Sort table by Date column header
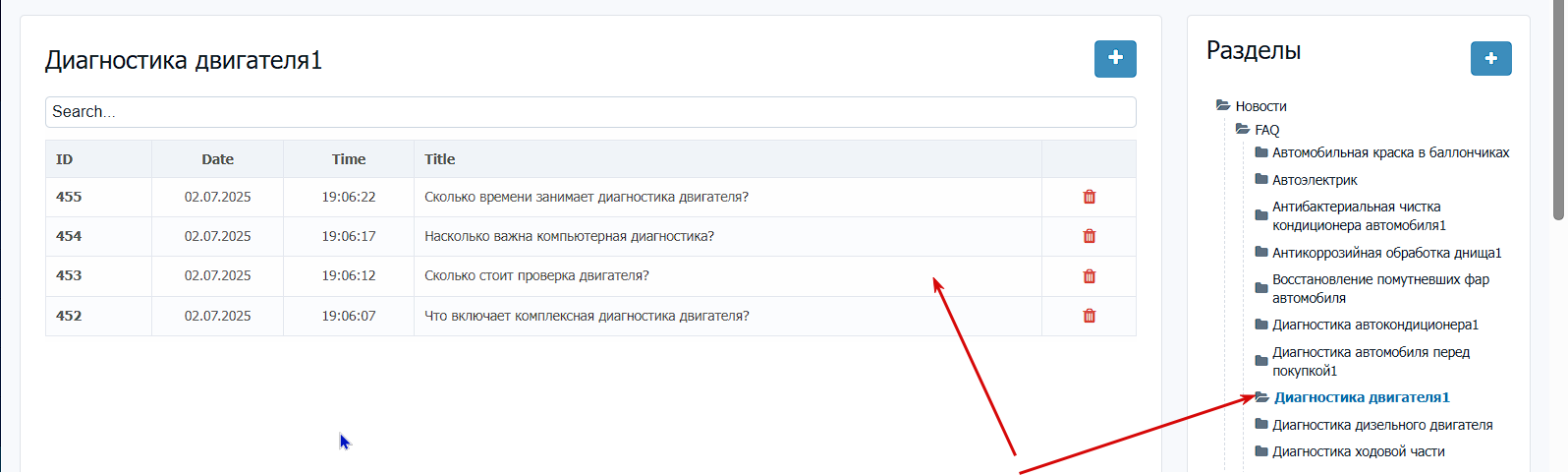 tap(217, 159)
